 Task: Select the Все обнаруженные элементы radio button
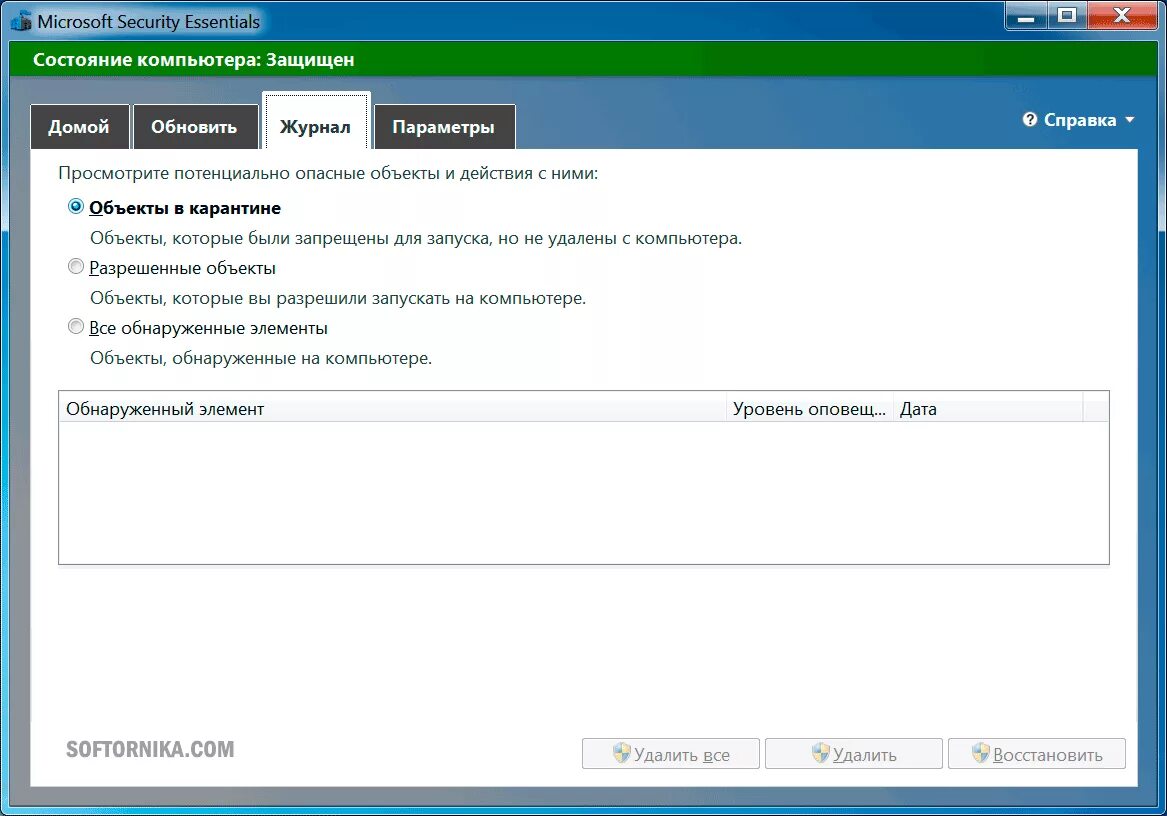pyautogui.click(x=76, y=326)
